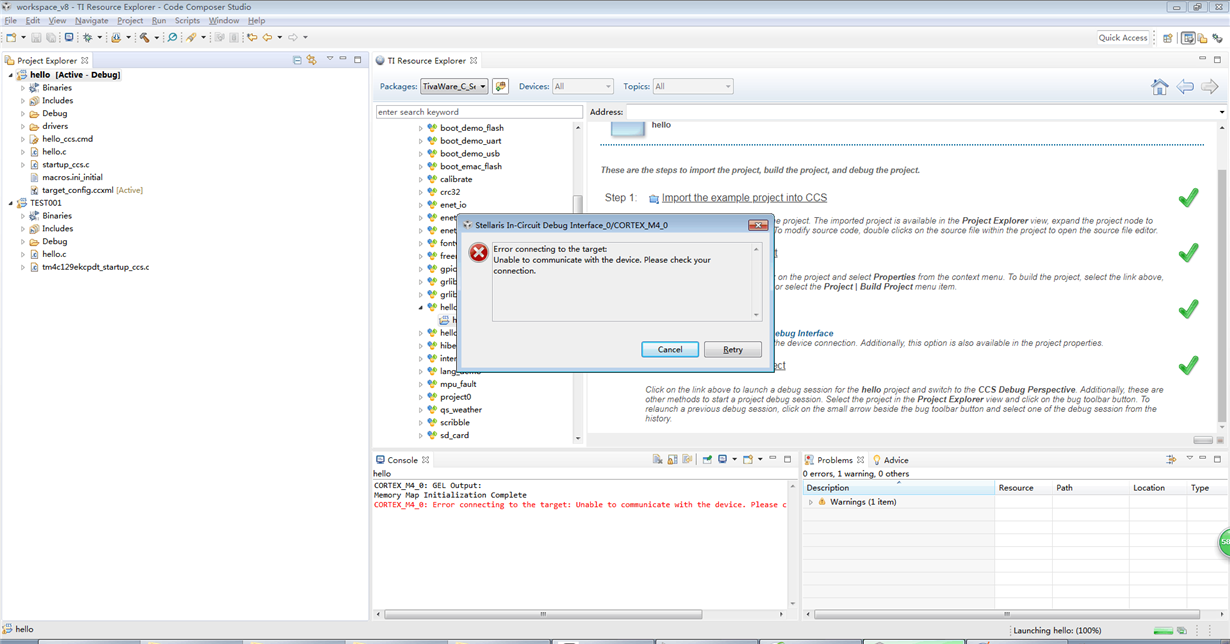Click the Open Perspective icon near Quick Access
The width and height of the screenshot is (1230, 644).
click(1167, 38)
